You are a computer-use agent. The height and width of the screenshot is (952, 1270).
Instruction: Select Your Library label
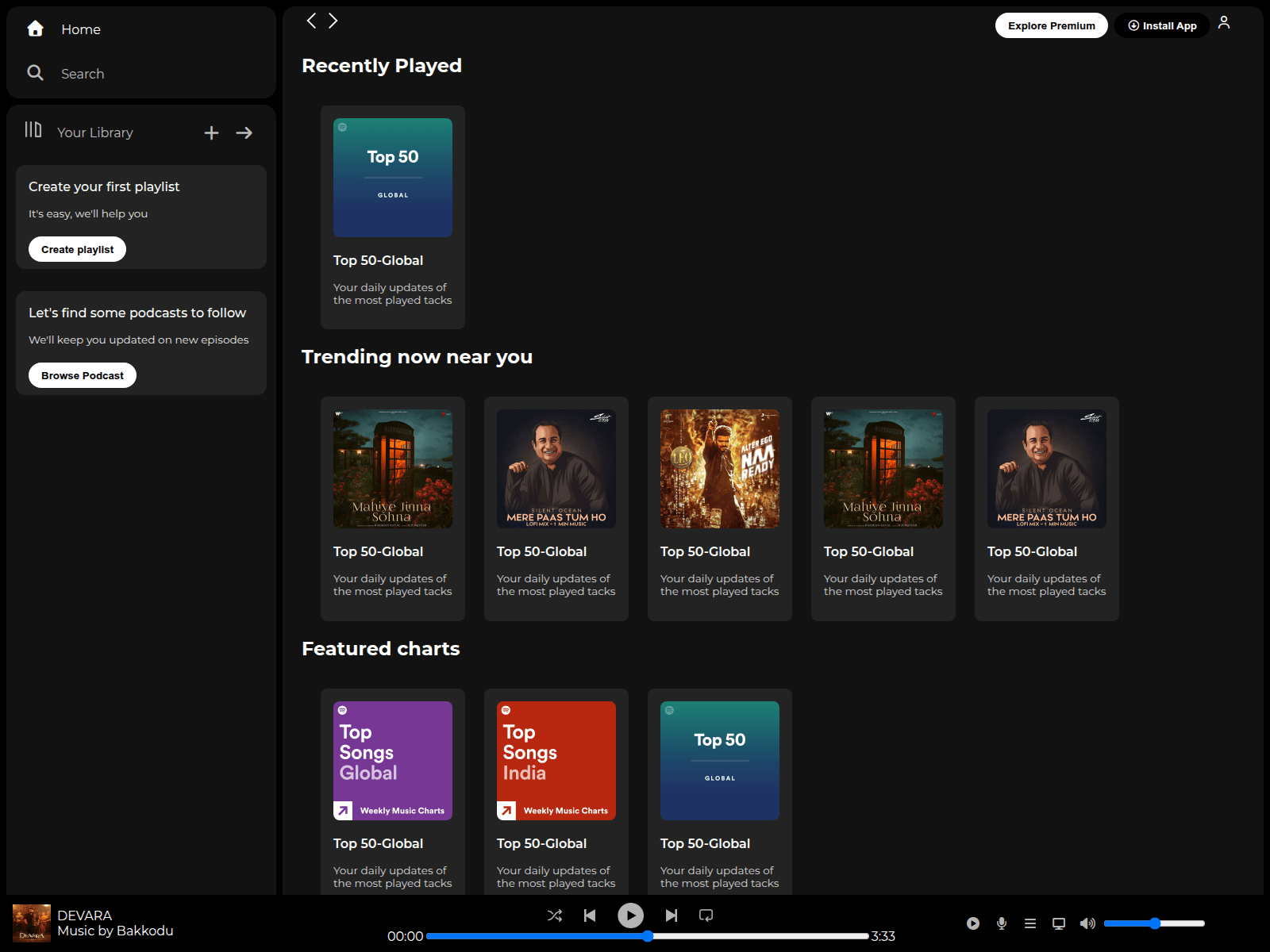coord(95,132)
